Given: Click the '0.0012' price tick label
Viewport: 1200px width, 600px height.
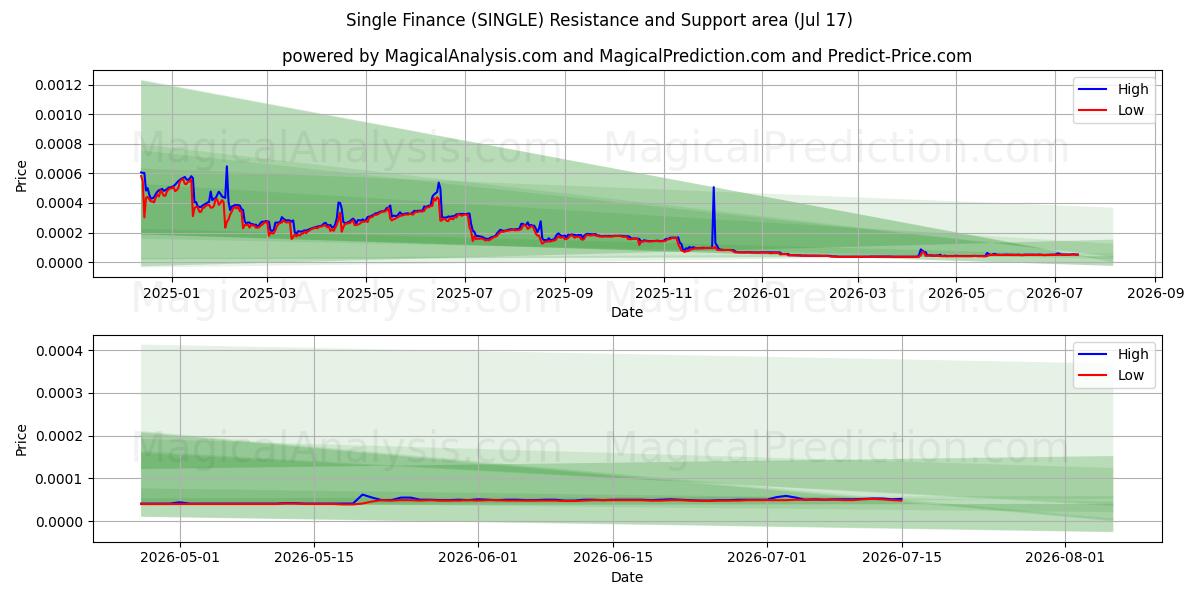Looking at the screenshot, I should point(60,85).
